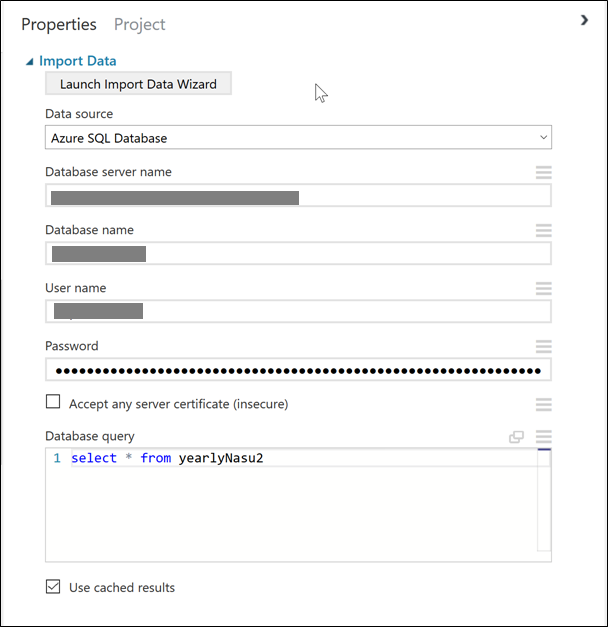The image size is (608, 627).
Task: Open hamburger menu beside Database query
Action: pos(543,437)
